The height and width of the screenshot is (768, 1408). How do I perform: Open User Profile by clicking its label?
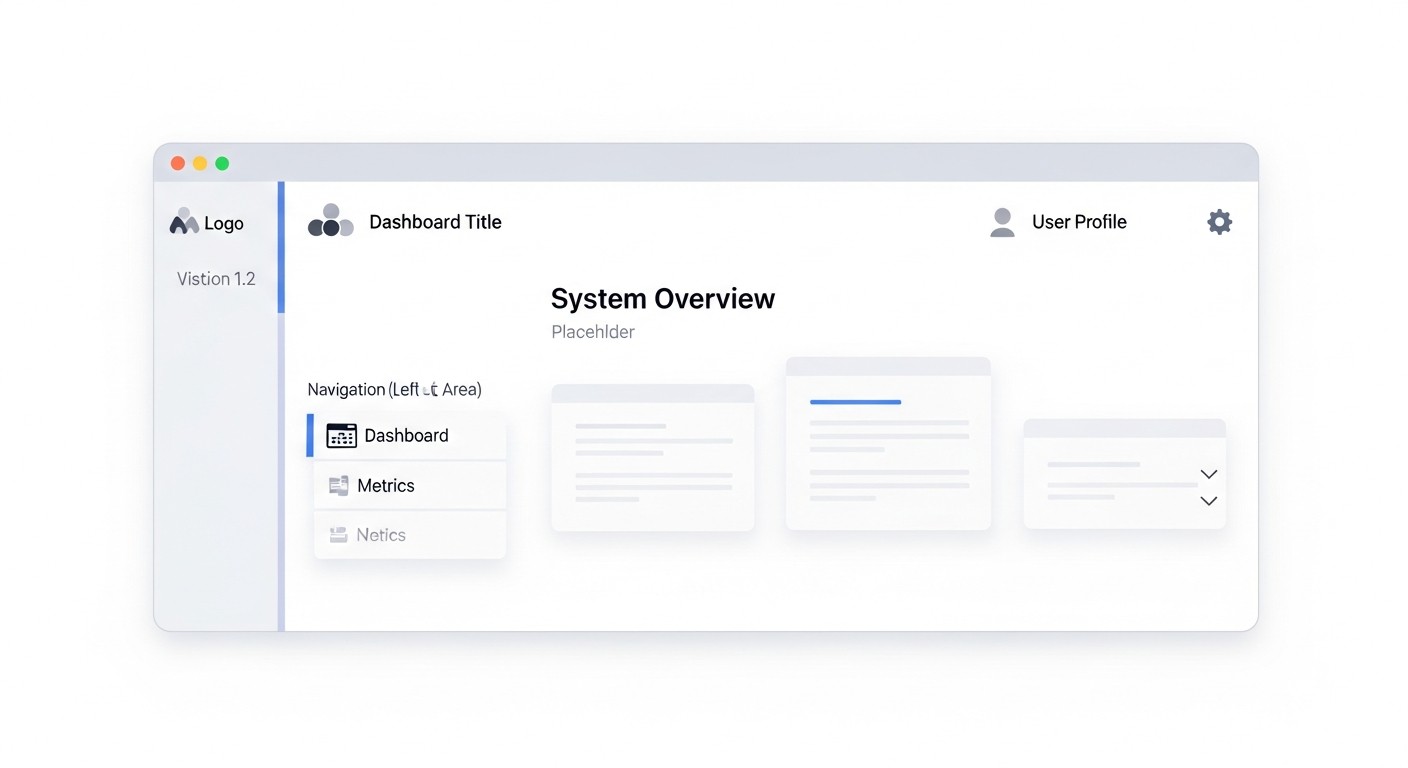pyautogui.click(x=1079, y=221)
